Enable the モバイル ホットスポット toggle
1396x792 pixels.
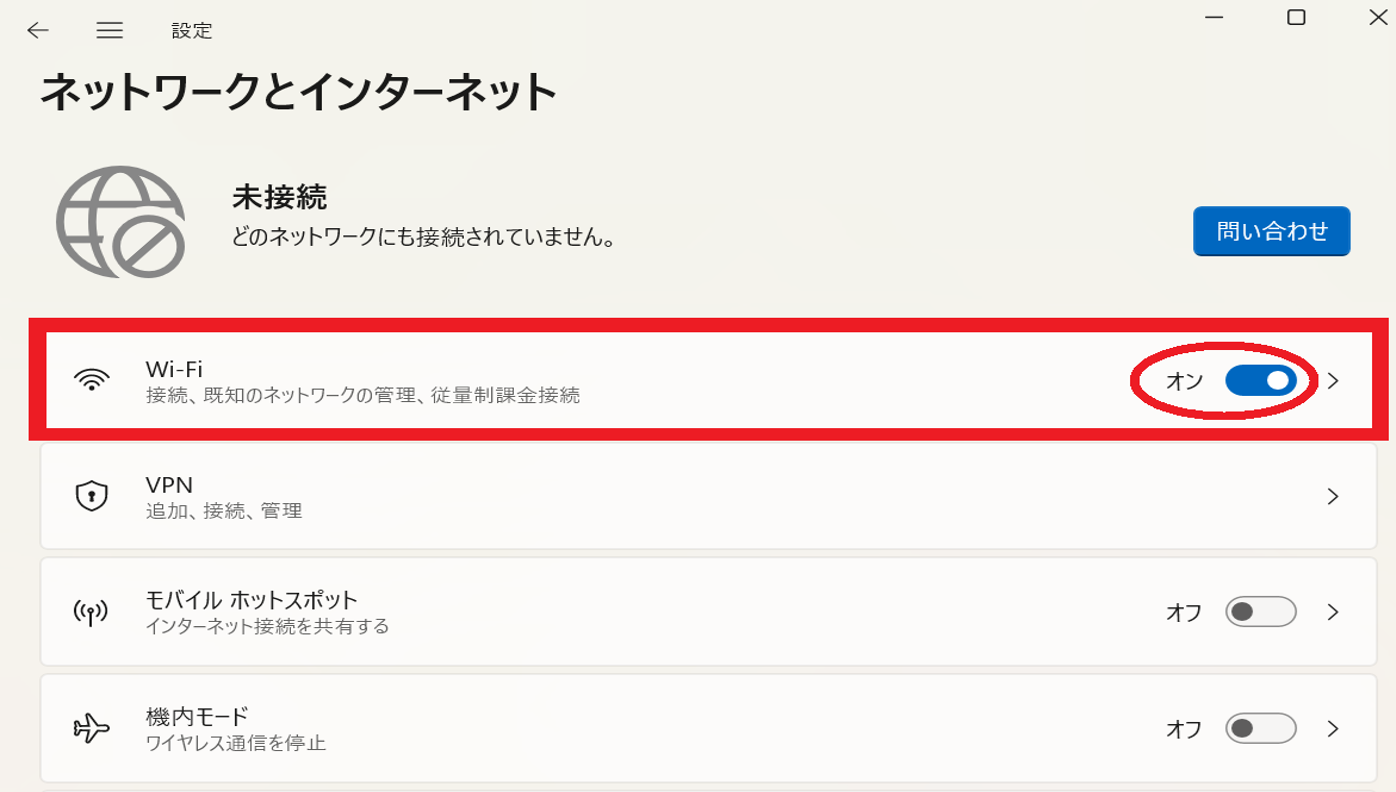click(x=1260, y=612)
